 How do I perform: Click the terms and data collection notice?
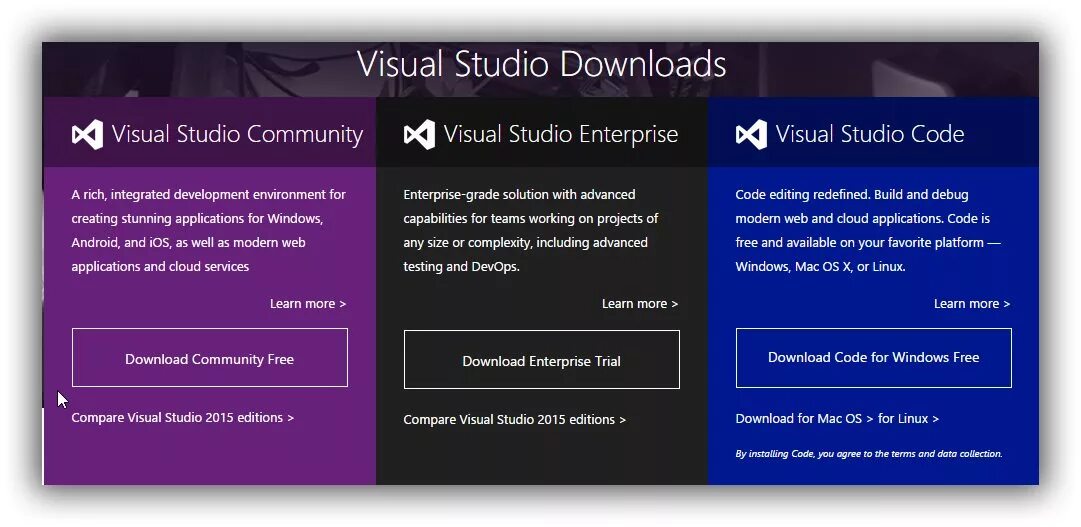click(x=869, y=454)
